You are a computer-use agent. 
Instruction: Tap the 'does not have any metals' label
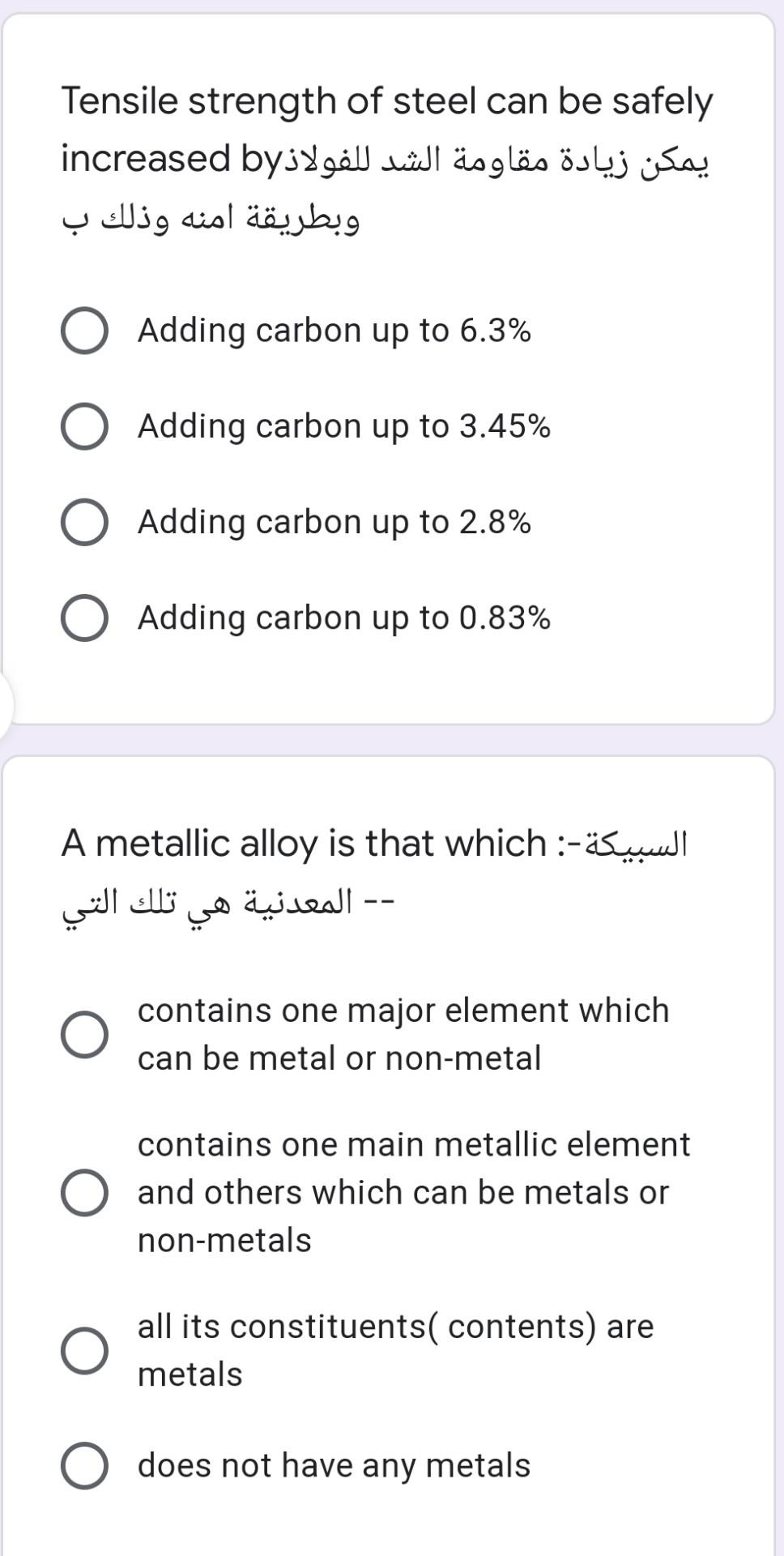pyautogui.click(x=334, y=1465)
